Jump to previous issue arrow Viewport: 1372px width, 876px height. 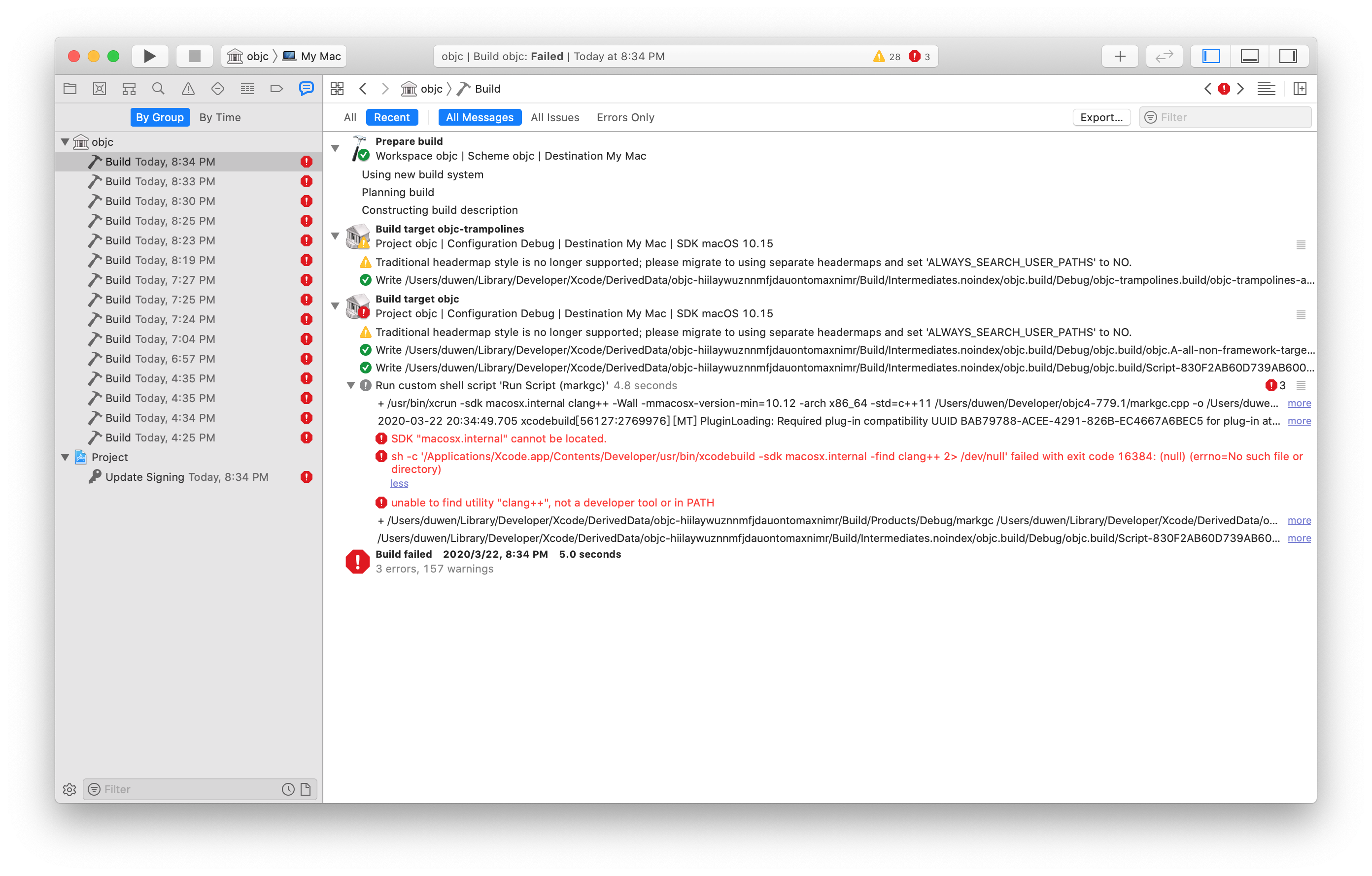click(1207, 88)
